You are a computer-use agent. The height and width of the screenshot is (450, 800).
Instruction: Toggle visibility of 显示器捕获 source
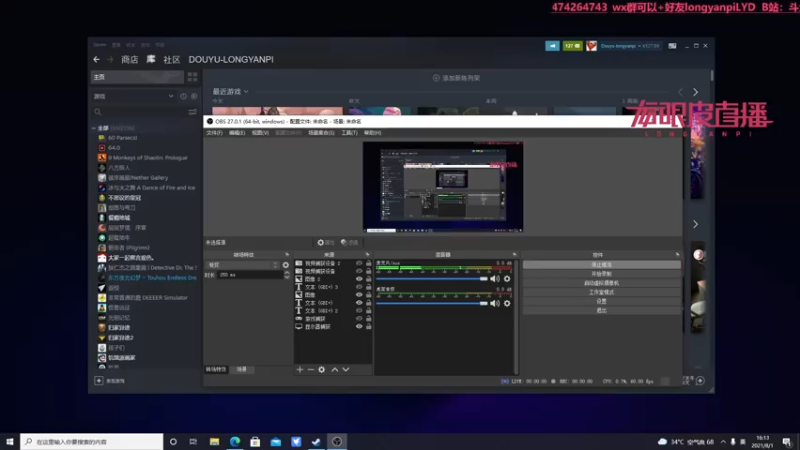click(x=359, y=327)
